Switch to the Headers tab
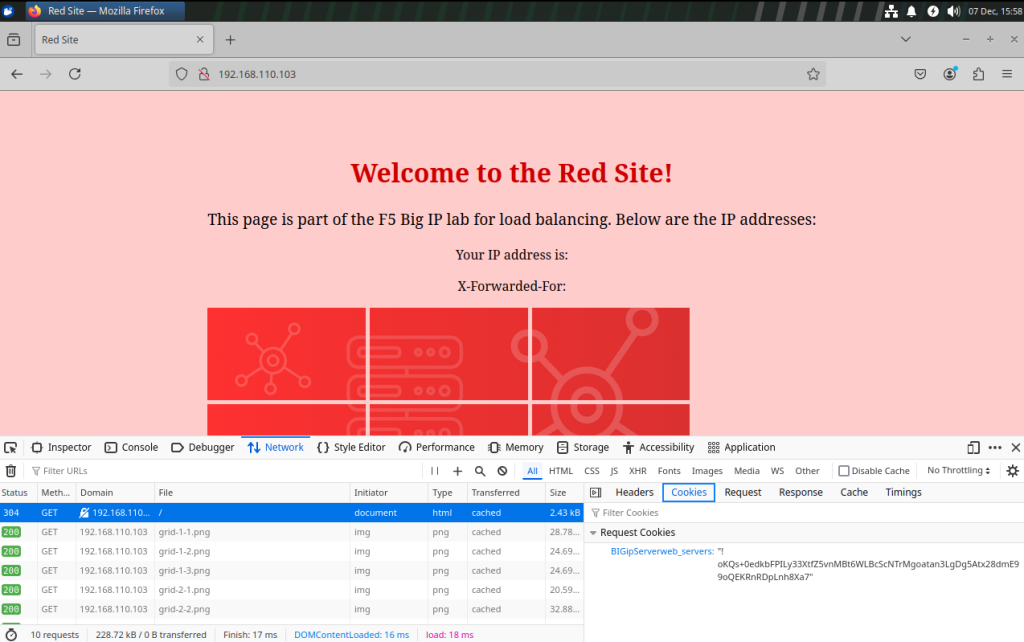The width and height of the screenshot is (1024, 642). click(634, 492)
